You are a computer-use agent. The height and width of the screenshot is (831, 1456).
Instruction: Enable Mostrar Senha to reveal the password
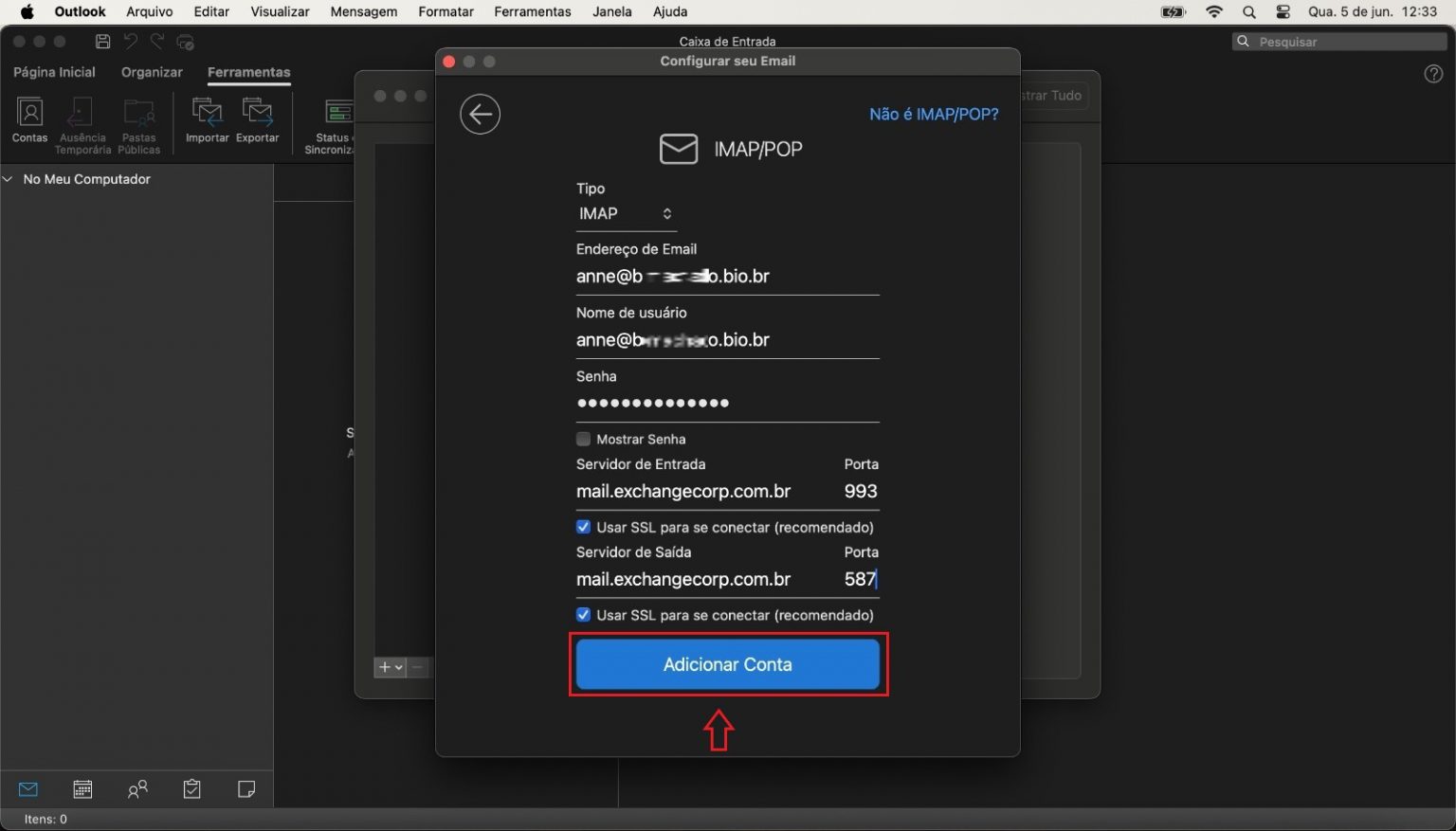coord(583,439)
